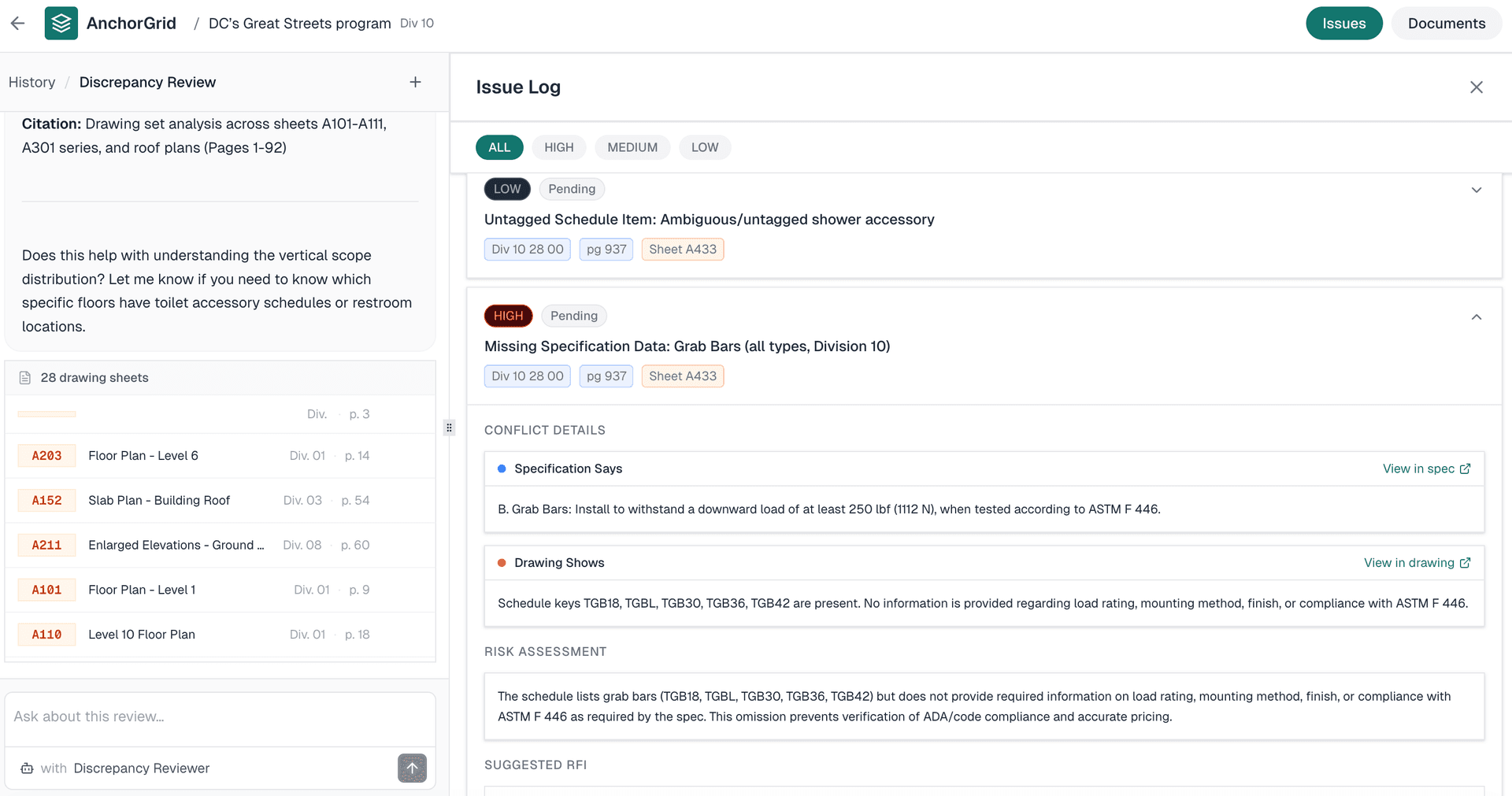1512x796 pixels.
Task: Focus the Ask about this review field
Action: (x=220, y=716)
